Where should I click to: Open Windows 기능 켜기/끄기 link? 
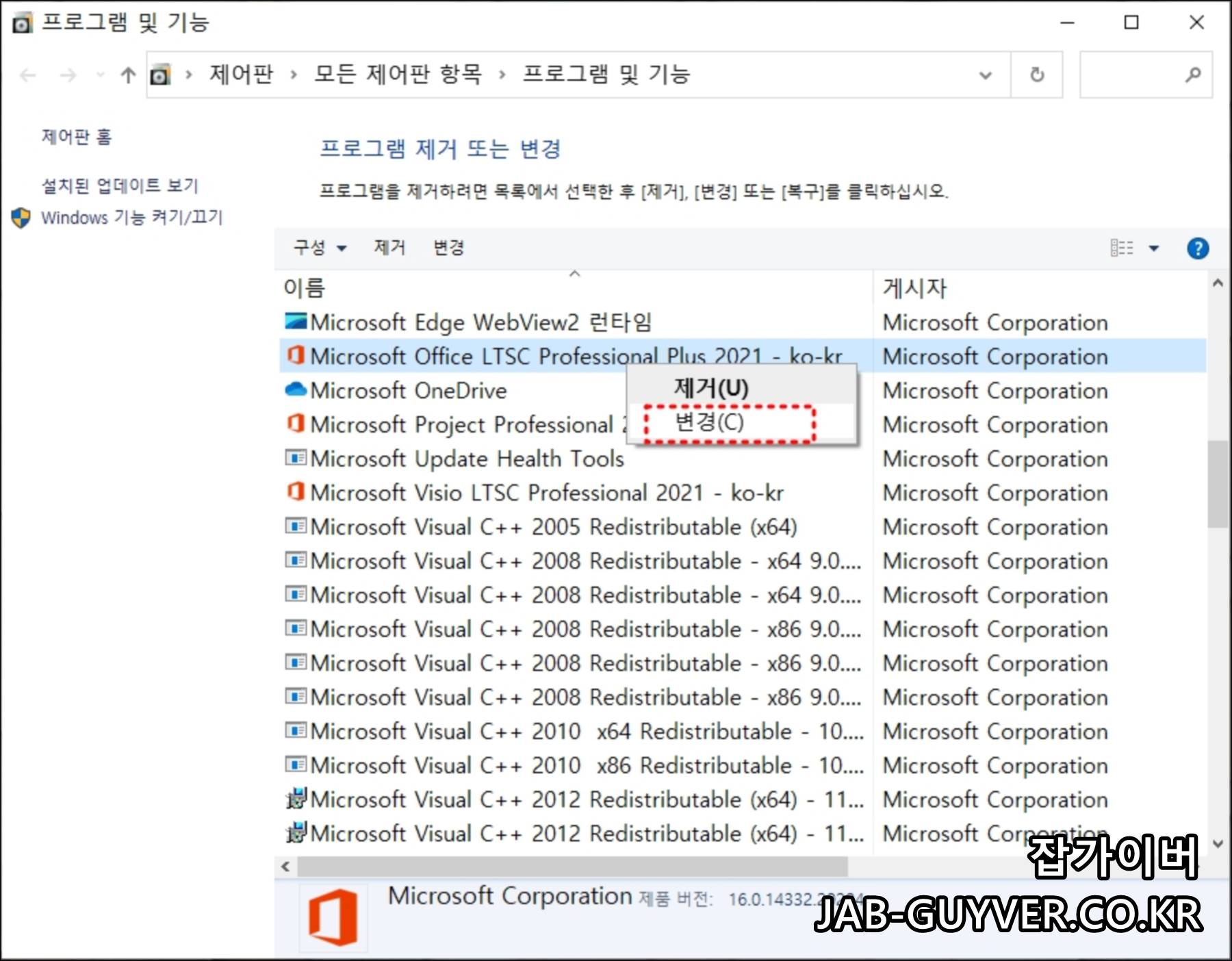tap(132, 218)
